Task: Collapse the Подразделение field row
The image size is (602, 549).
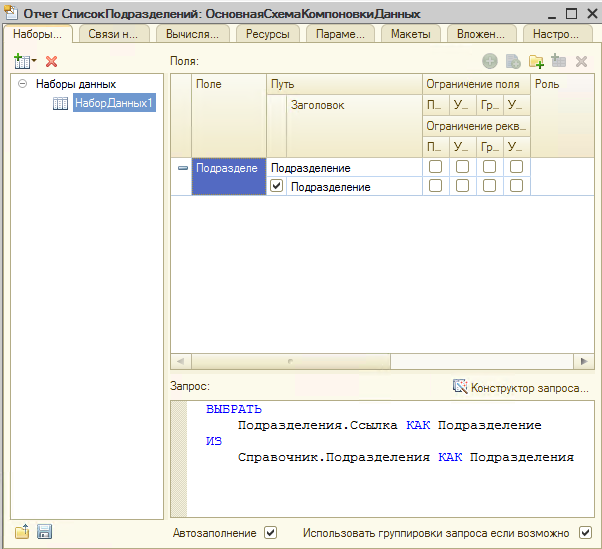Action: [182, 168]
